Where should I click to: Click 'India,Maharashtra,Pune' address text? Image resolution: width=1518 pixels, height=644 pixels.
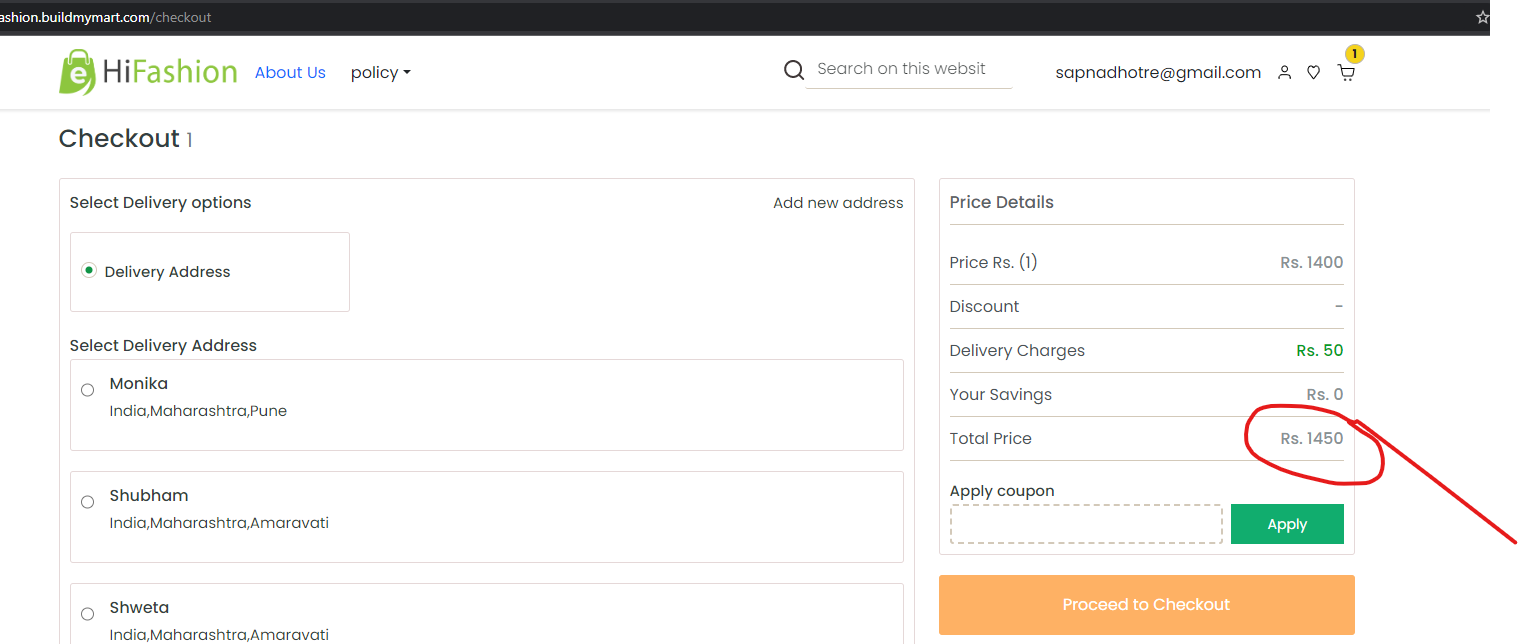(x=198, y=411)
